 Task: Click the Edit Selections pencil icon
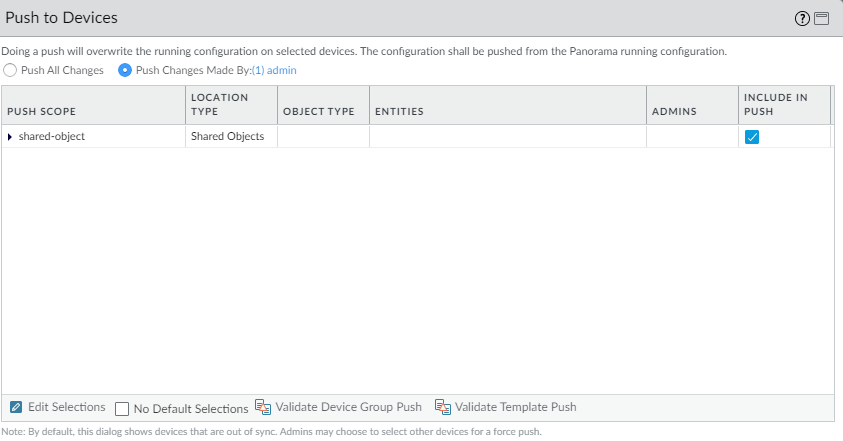[16, 407]
